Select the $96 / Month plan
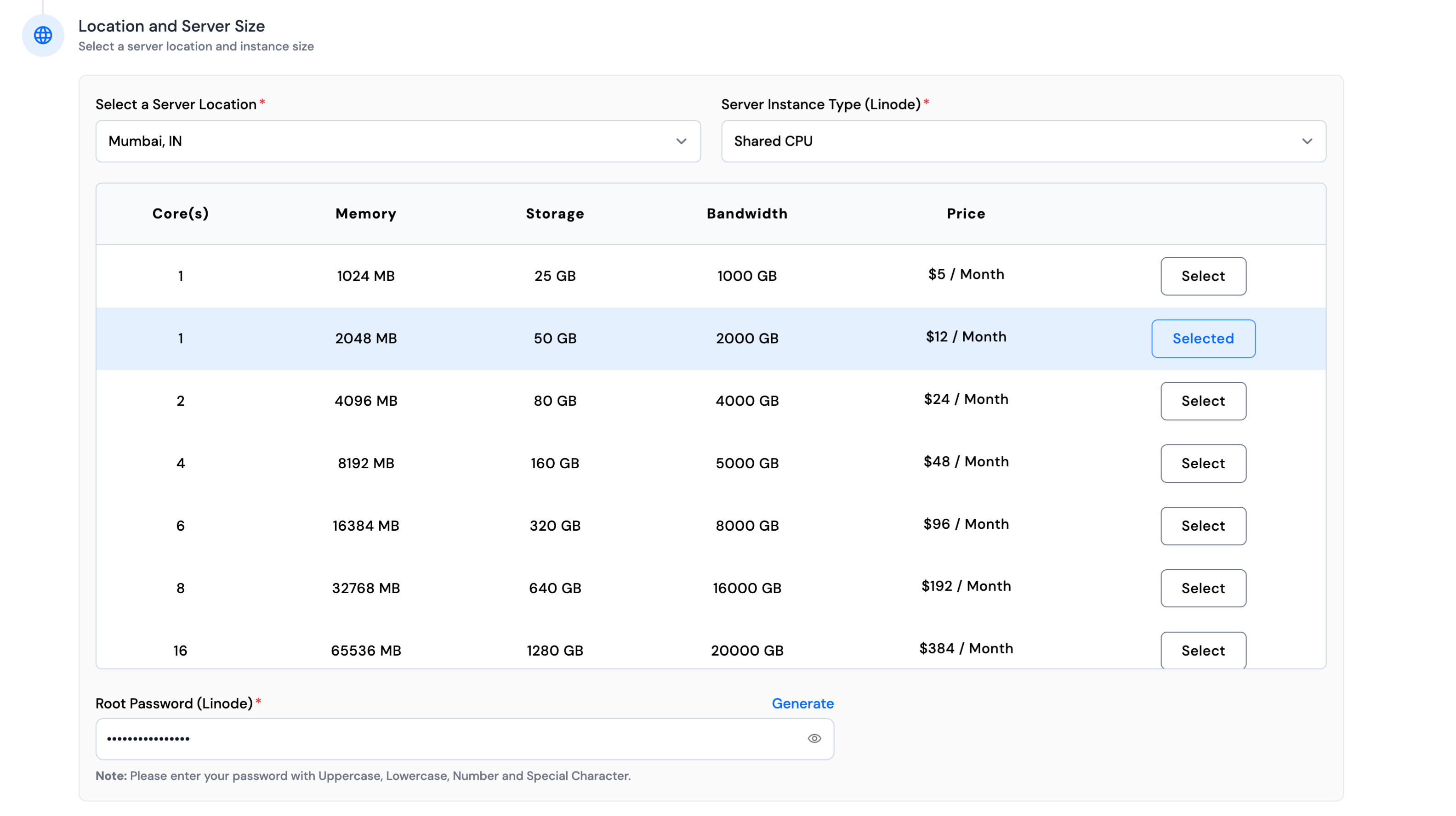 (x=1203, y=526)
